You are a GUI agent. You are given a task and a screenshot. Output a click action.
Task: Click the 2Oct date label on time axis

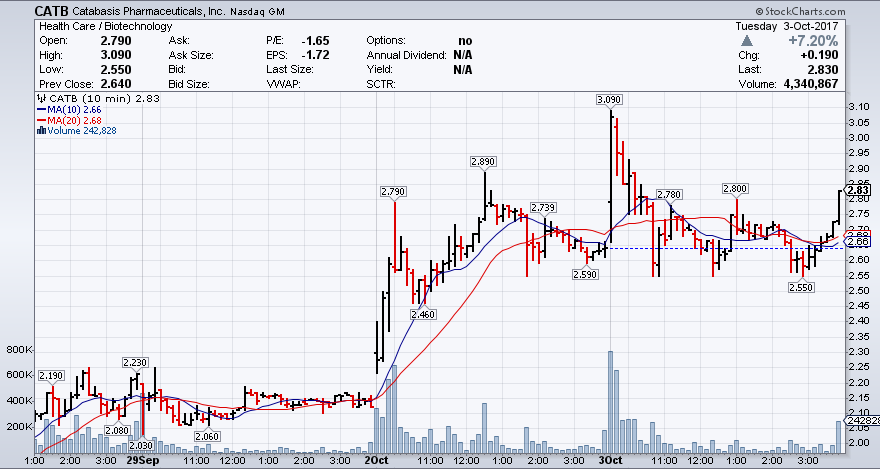(x=375, y=461)
